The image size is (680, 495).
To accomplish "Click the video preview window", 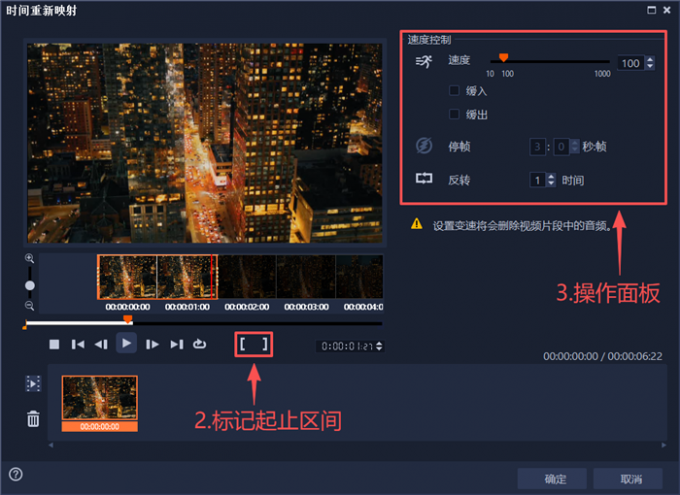I will (x=205, y=143).
